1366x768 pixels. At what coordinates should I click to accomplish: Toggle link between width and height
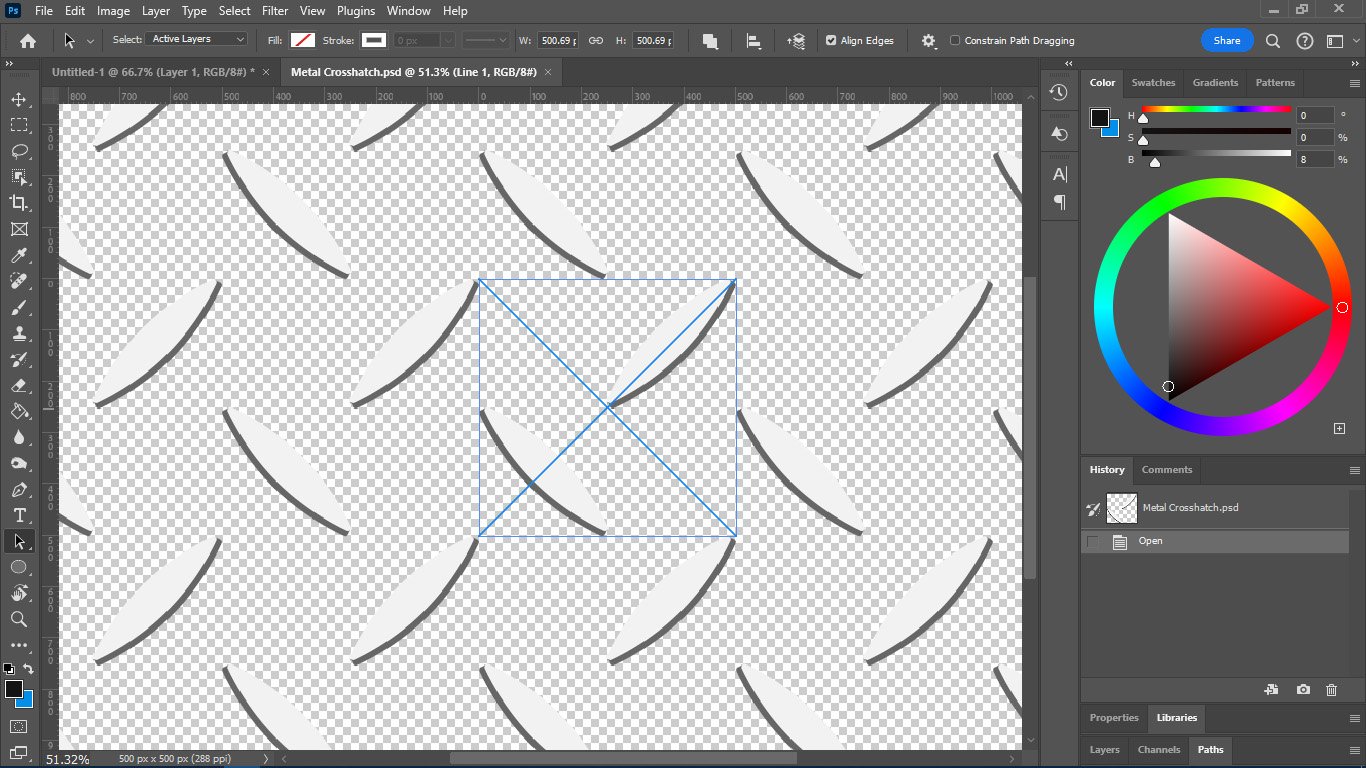tap(595, 41)
